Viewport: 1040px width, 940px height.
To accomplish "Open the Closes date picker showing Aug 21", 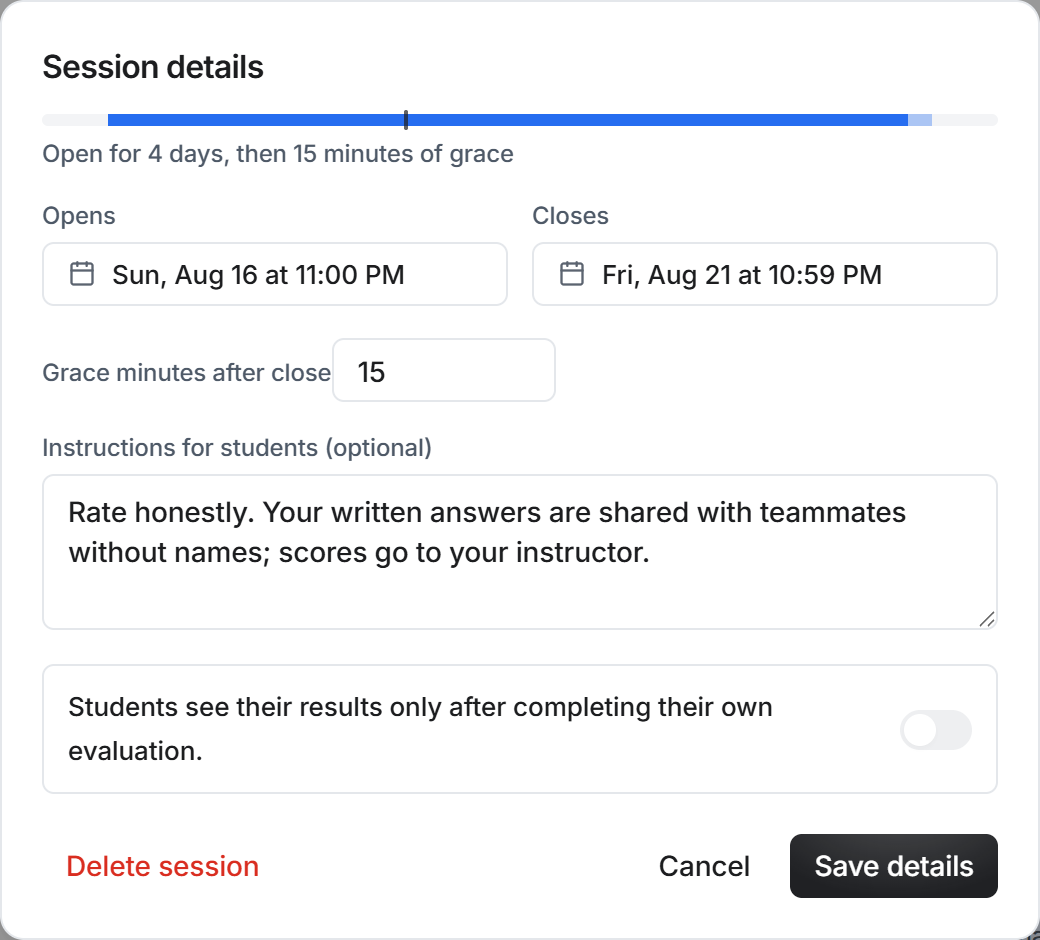I will 765,274.
